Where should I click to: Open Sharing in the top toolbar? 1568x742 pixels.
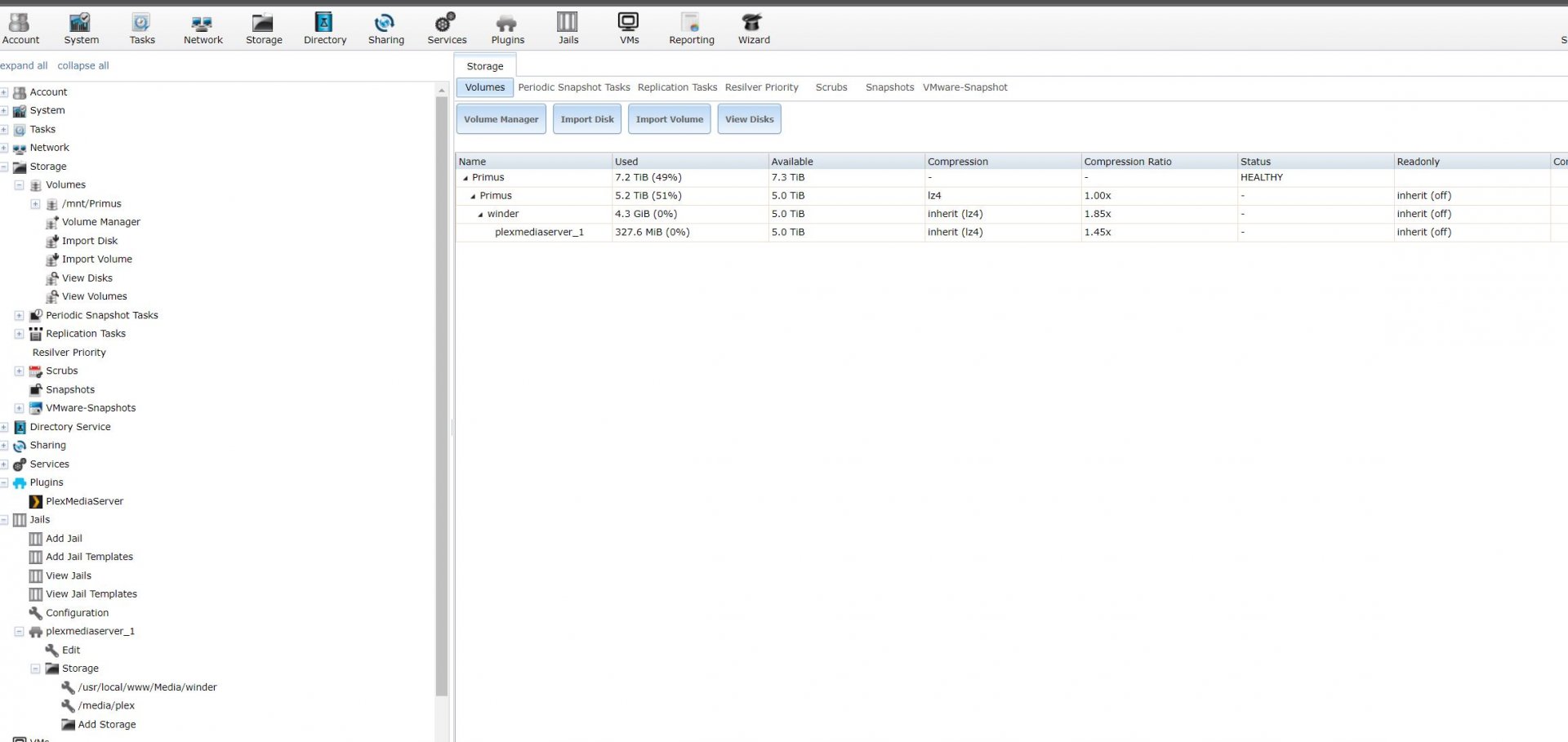pyautogui.click(x=385, y=28)
